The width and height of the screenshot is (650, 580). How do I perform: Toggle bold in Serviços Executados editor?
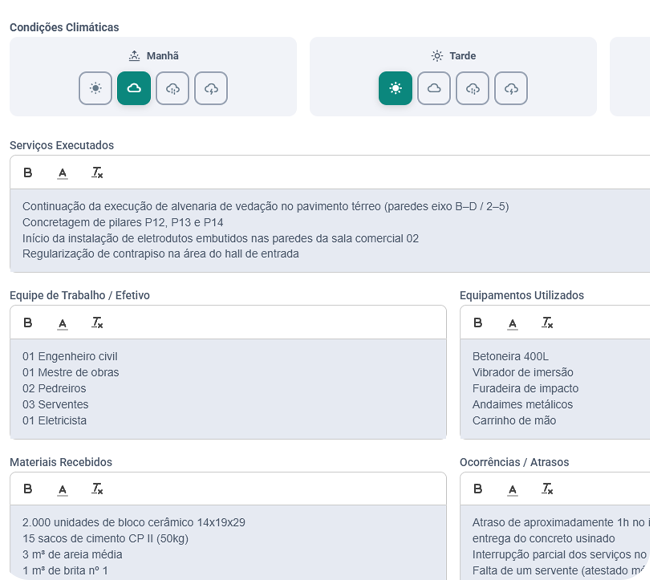pos(28,172)
